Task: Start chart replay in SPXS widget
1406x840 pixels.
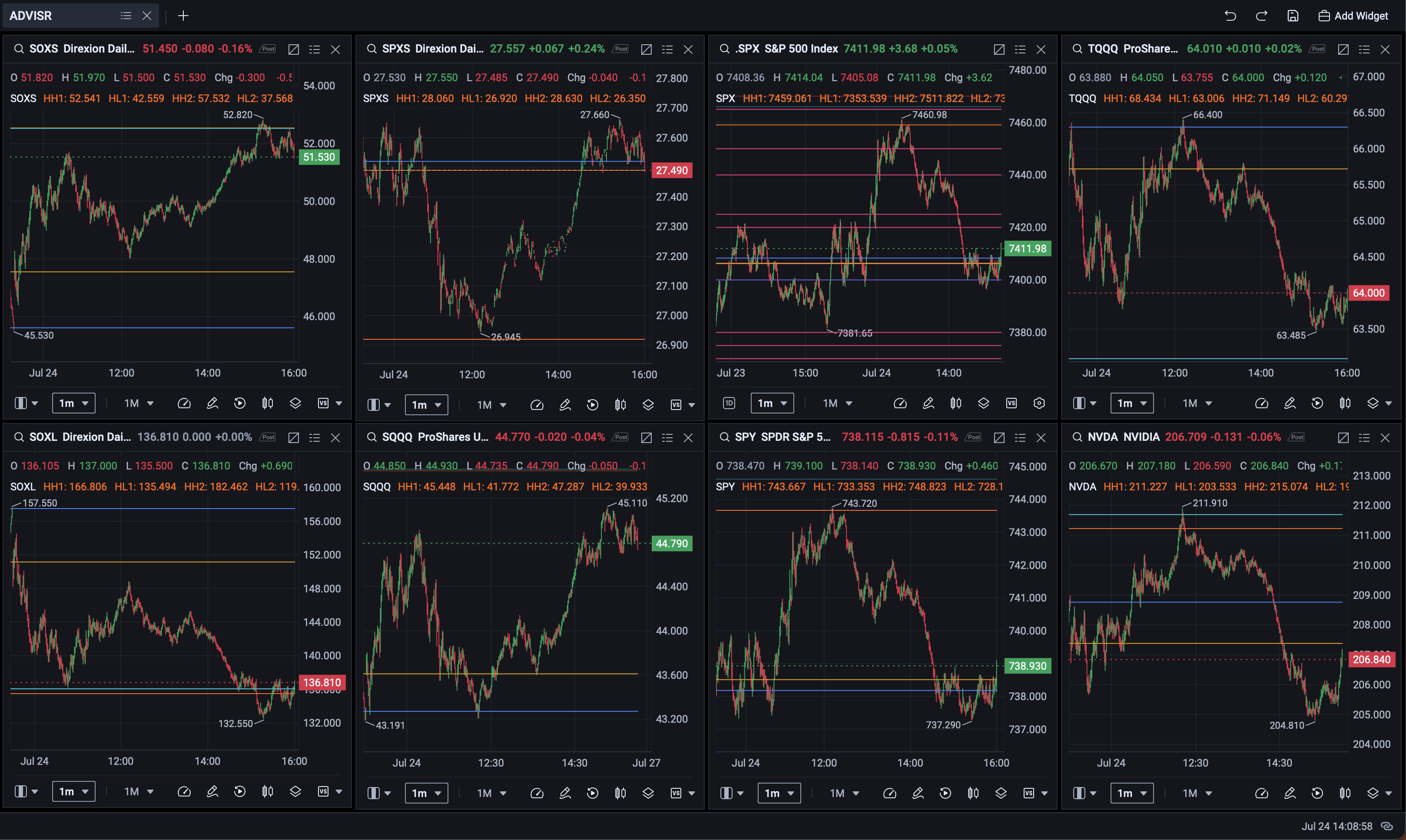Action: point(593,405)
